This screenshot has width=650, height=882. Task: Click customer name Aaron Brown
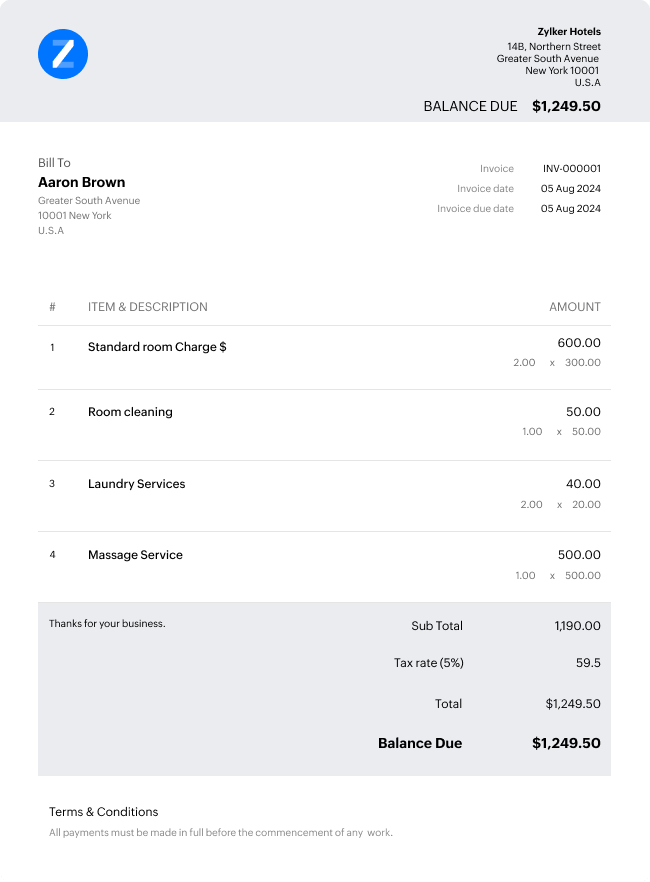[x=82, y=182]
